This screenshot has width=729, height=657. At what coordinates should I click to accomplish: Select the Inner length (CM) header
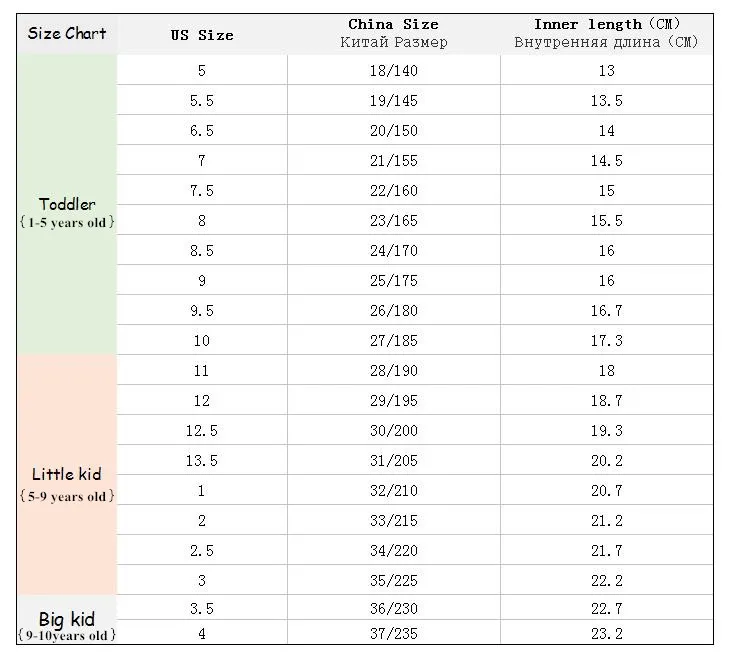pos(606,33)
